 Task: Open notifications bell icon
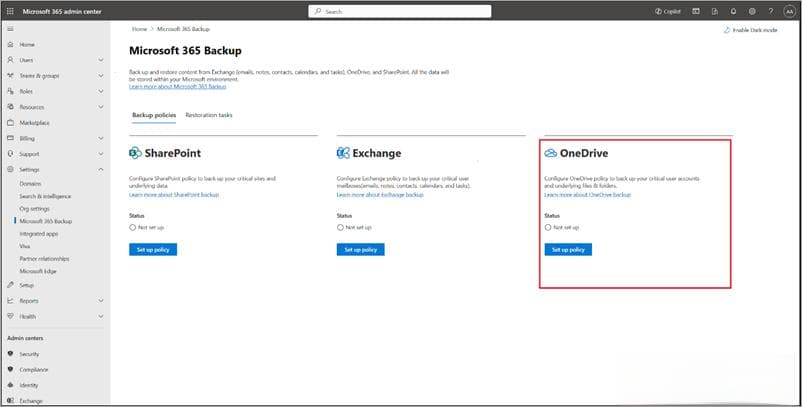(733, 11)
